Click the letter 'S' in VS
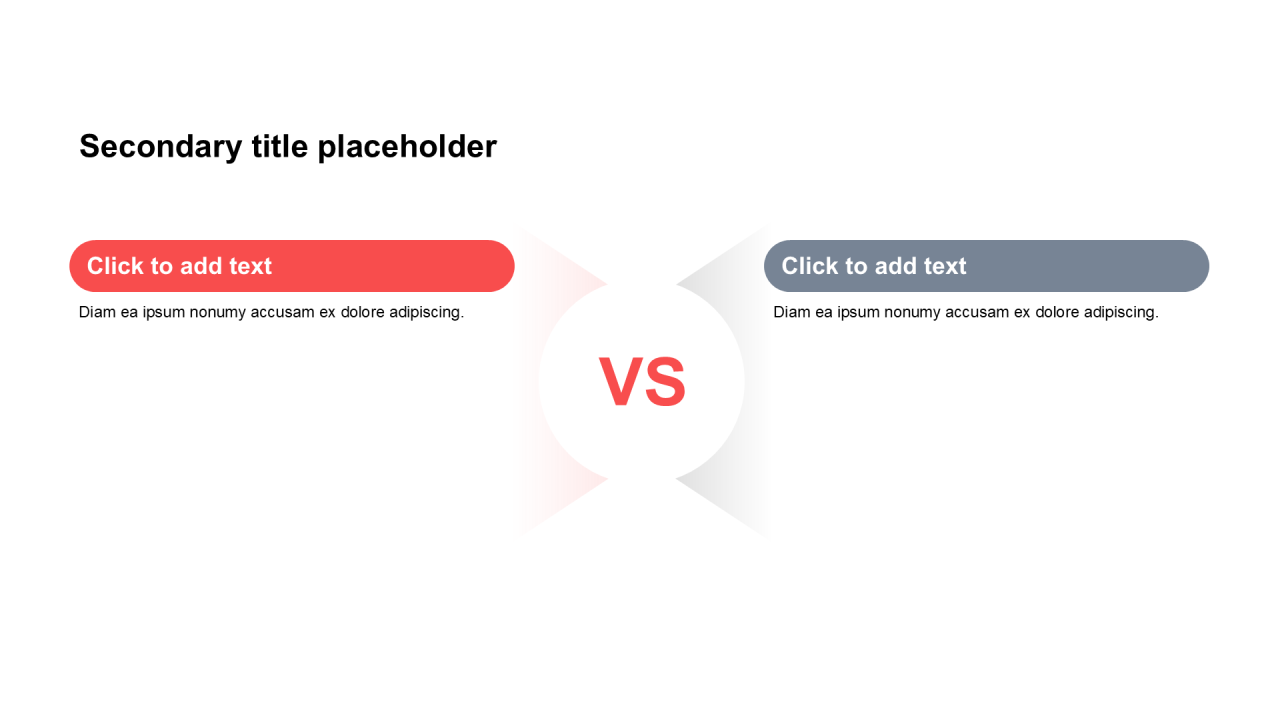The height and width of the screenshot is (720, 1280). tap(665, 382)
